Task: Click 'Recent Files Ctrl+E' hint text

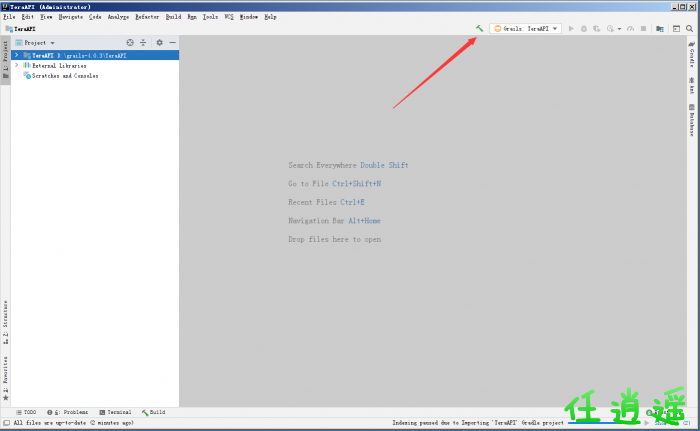Action: [x=326, y=202]
